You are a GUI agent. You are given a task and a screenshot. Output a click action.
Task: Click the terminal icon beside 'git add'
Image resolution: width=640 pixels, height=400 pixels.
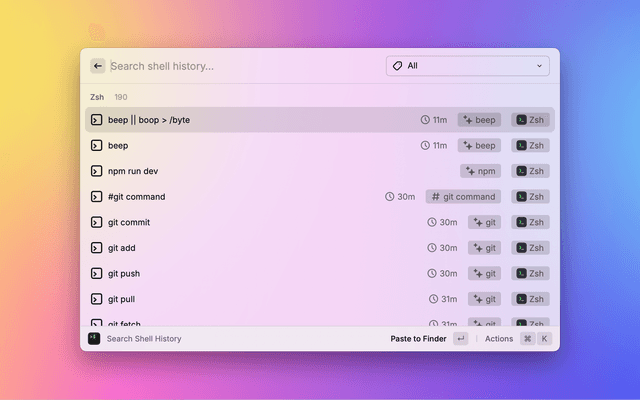pyautogui.click(x=97, y=248)
